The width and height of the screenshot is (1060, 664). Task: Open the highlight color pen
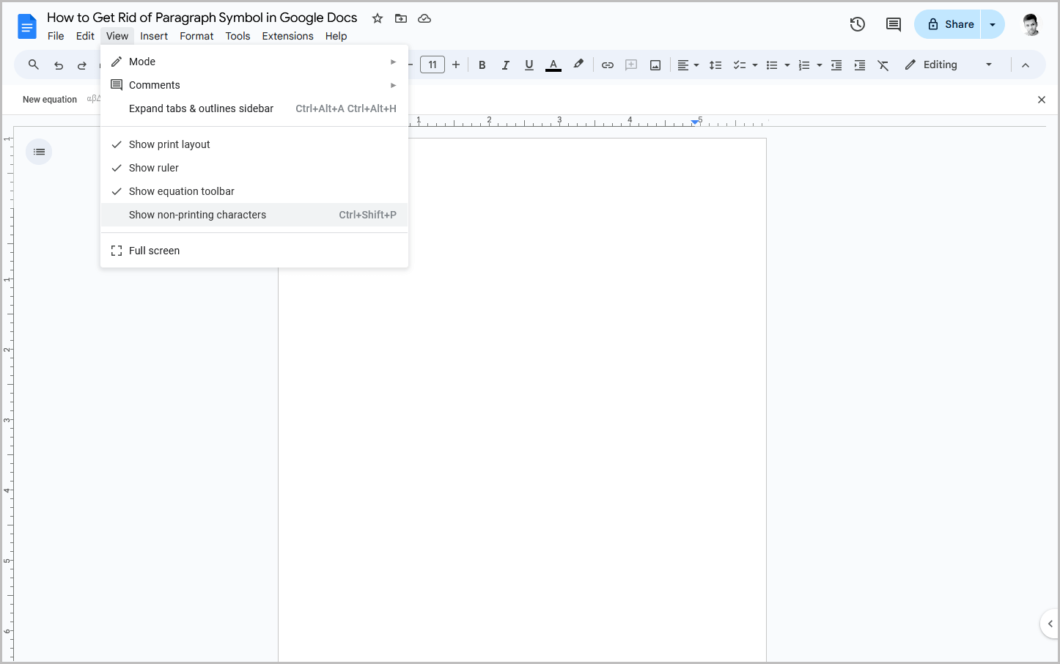578,65
